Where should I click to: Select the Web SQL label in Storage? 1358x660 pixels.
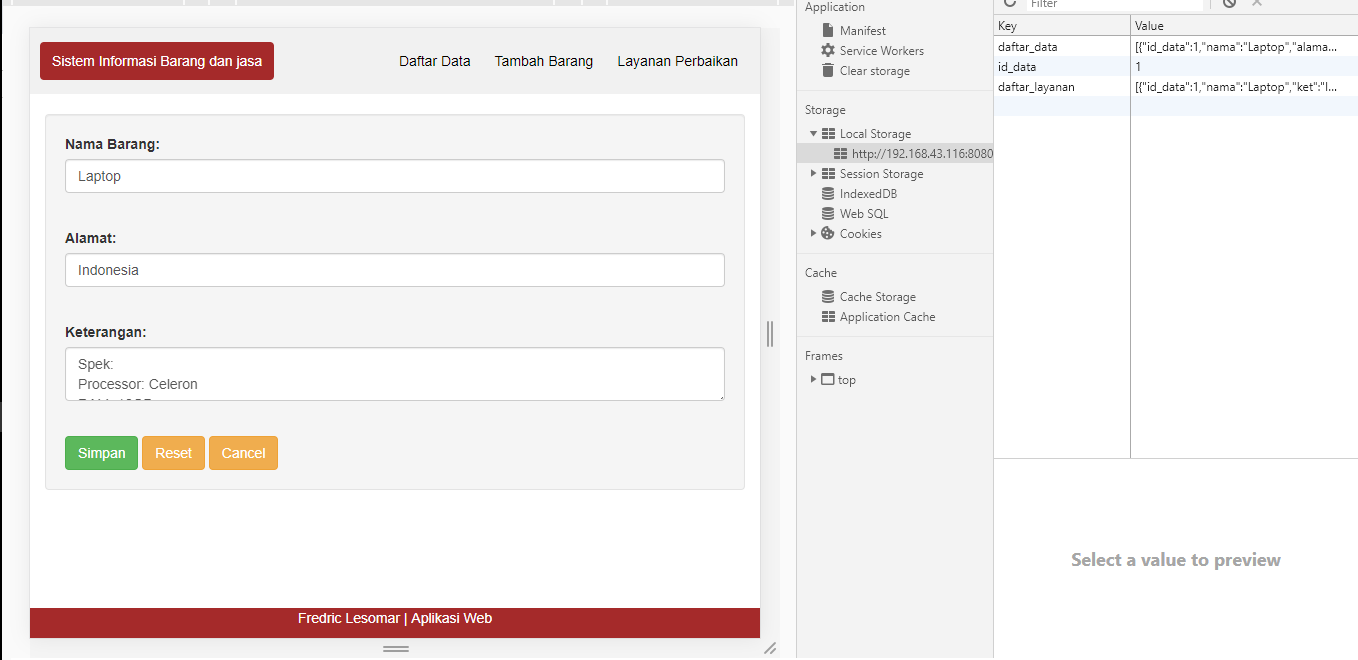(x=864, y=214)
